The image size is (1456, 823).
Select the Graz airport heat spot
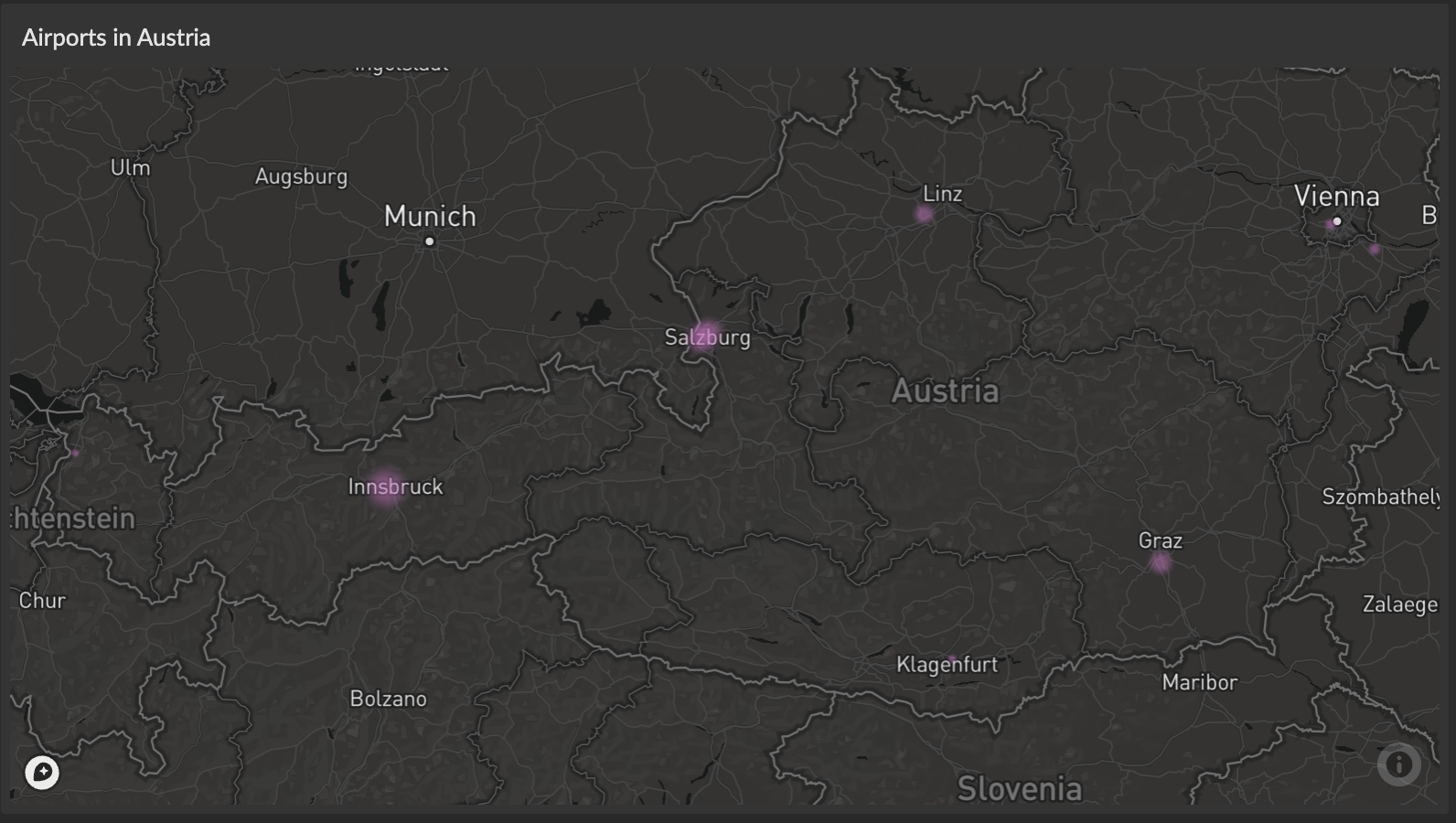1161,562
